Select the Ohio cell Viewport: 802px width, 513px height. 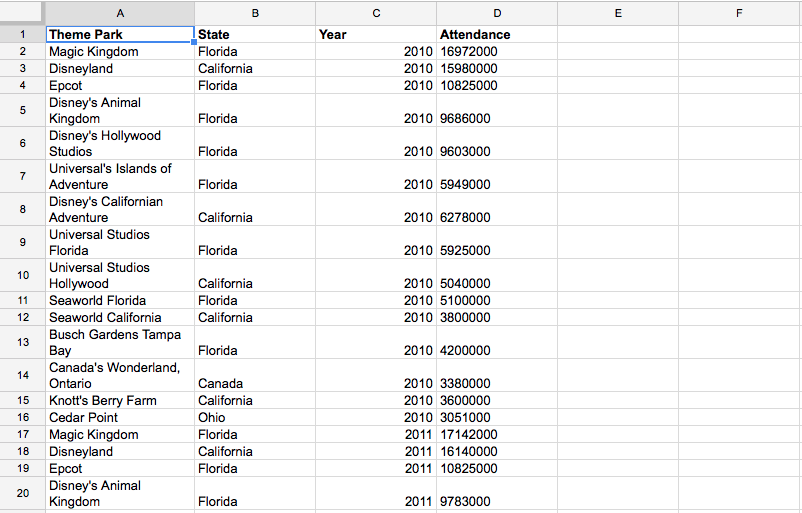(x=255, y=417)
